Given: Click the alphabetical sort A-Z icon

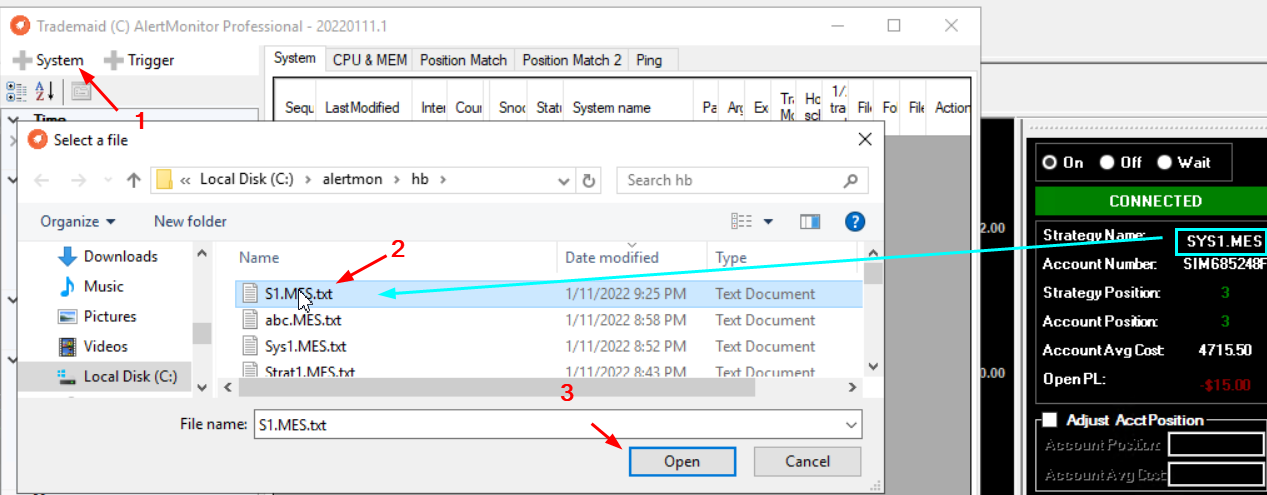Looking at the screenshot, I should click(x=46, y=92).
